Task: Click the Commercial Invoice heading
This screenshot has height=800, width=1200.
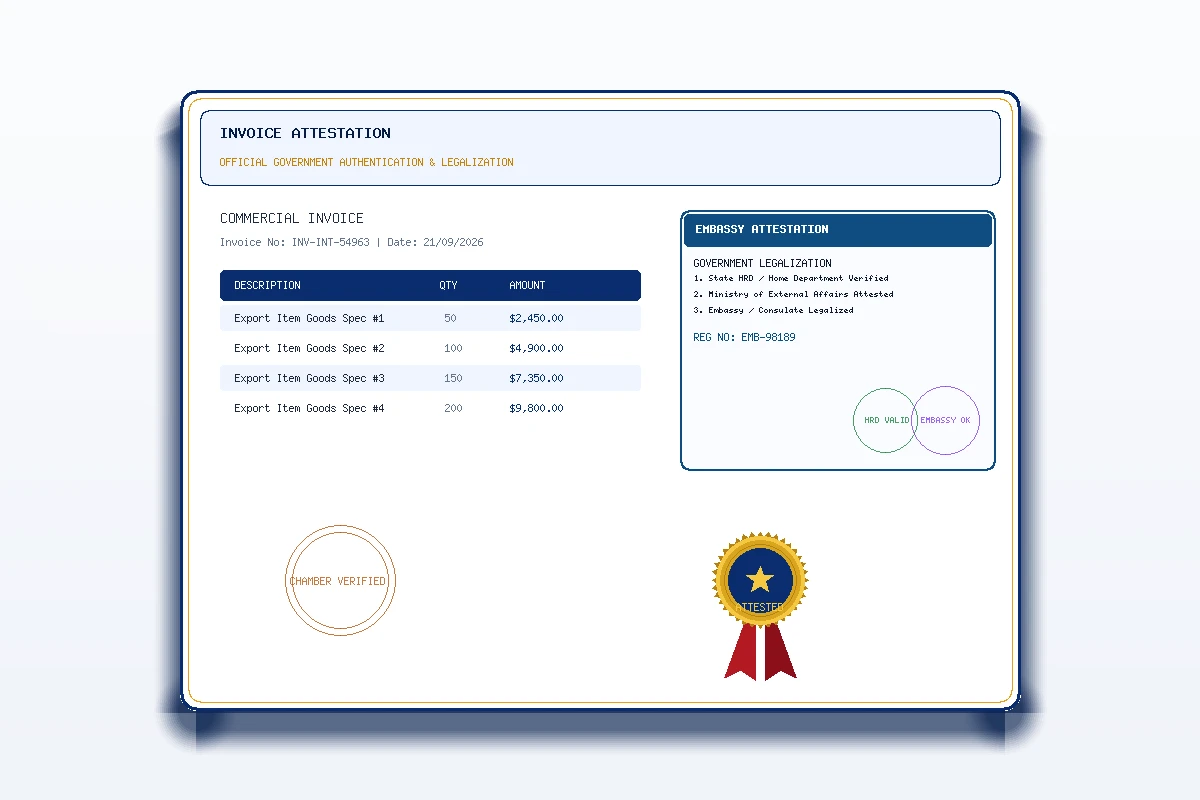Action: coord(292,218)
